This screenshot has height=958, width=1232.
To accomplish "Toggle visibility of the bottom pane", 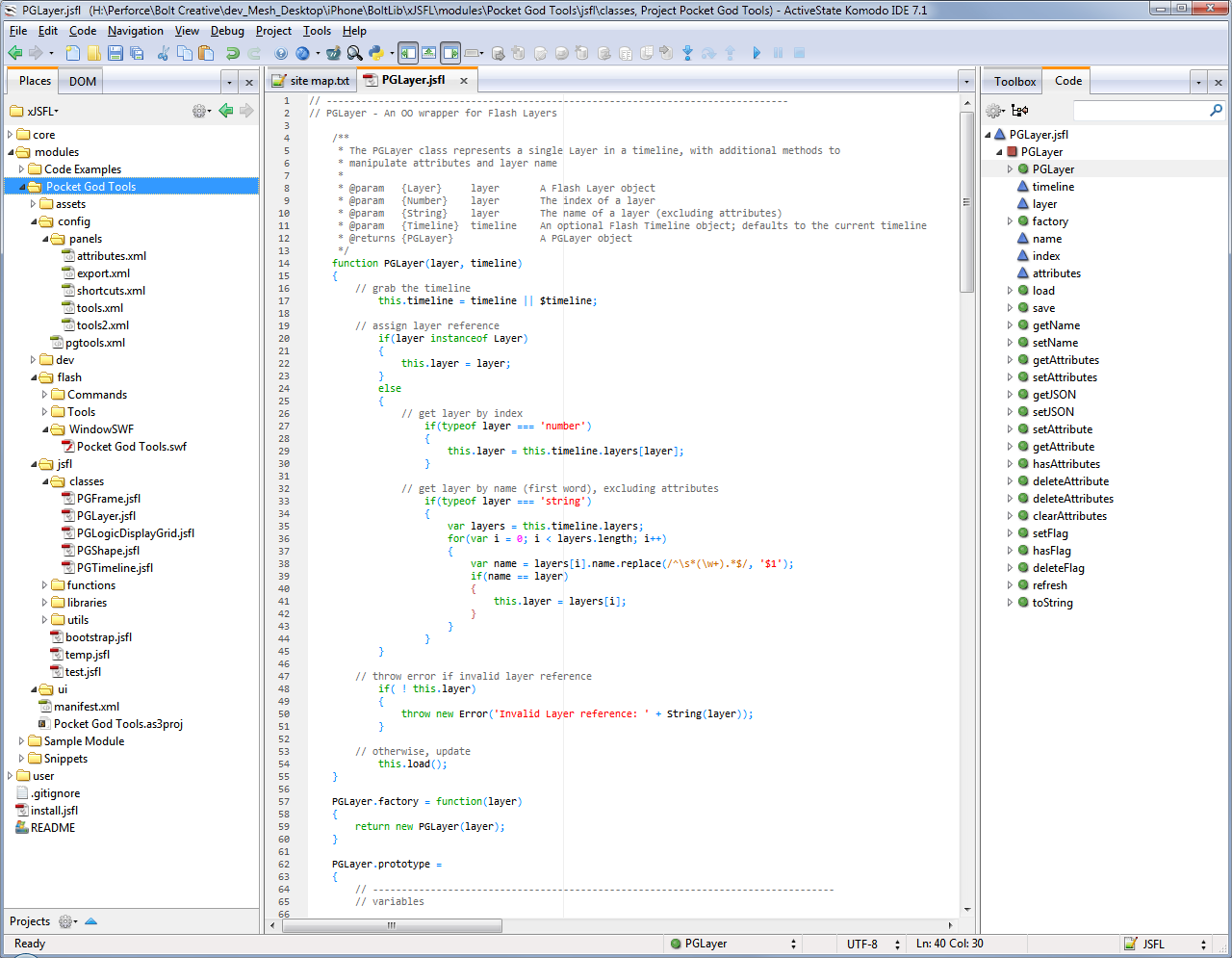I will (x=429, y=53).
